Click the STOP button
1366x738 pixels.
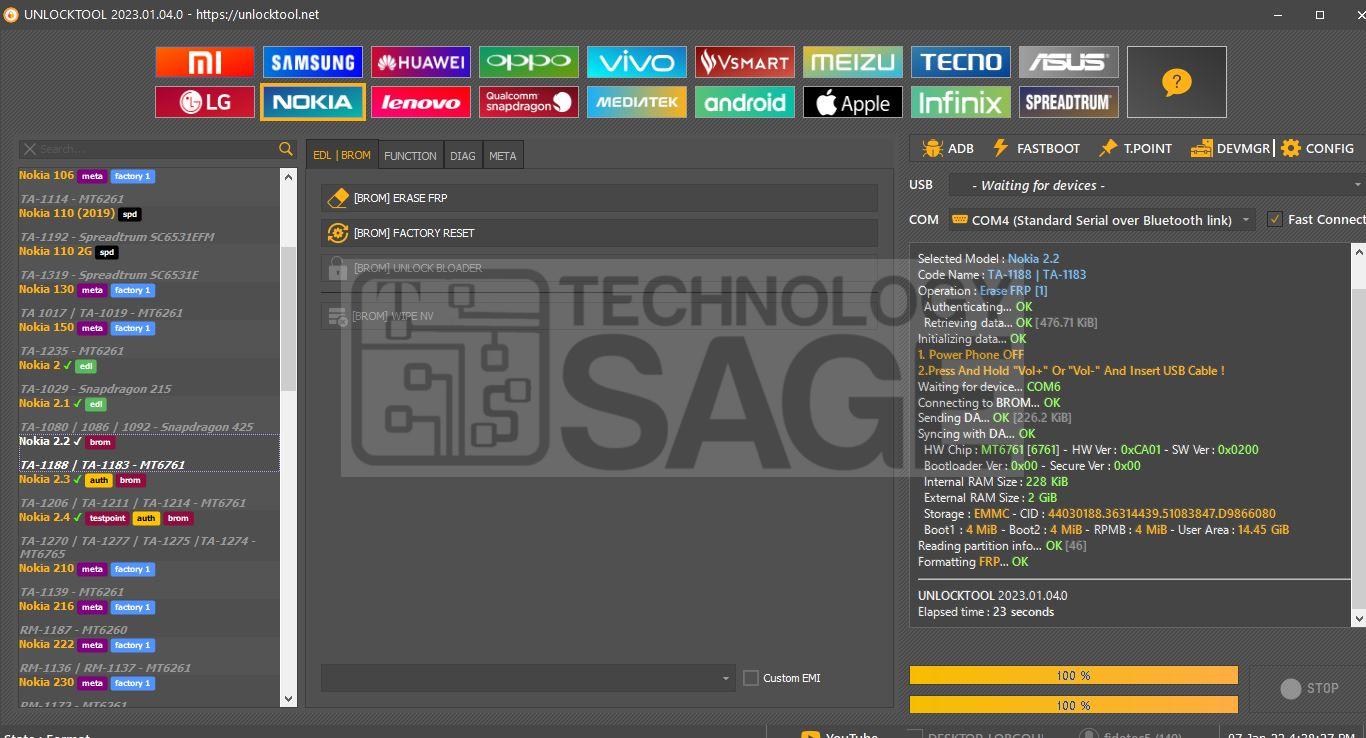[x=1309, y=688]
